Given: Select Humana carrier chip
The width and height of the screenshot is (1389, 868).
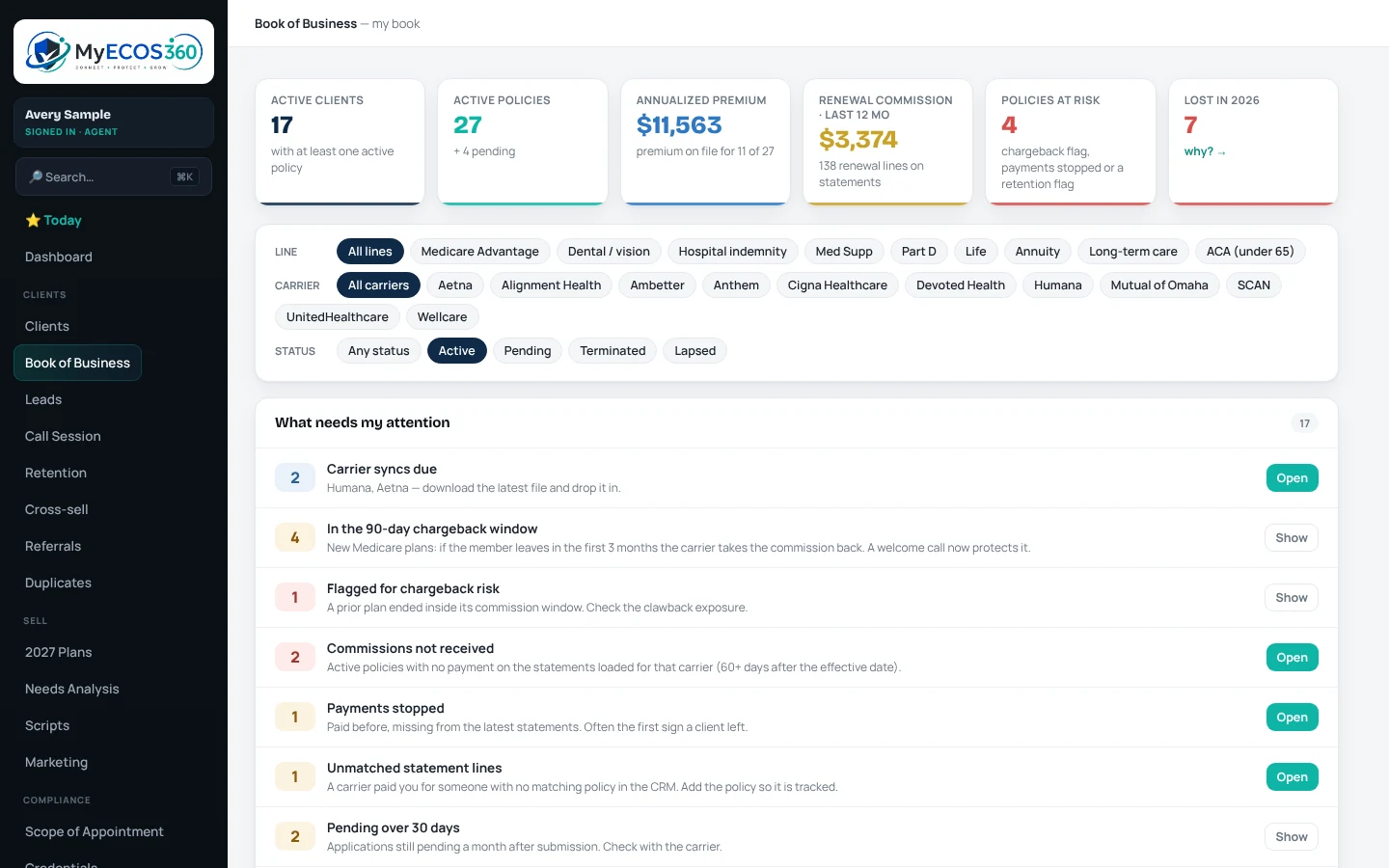Looking at the screenshot, I should pyautogui.click(x=1058, y=285).
